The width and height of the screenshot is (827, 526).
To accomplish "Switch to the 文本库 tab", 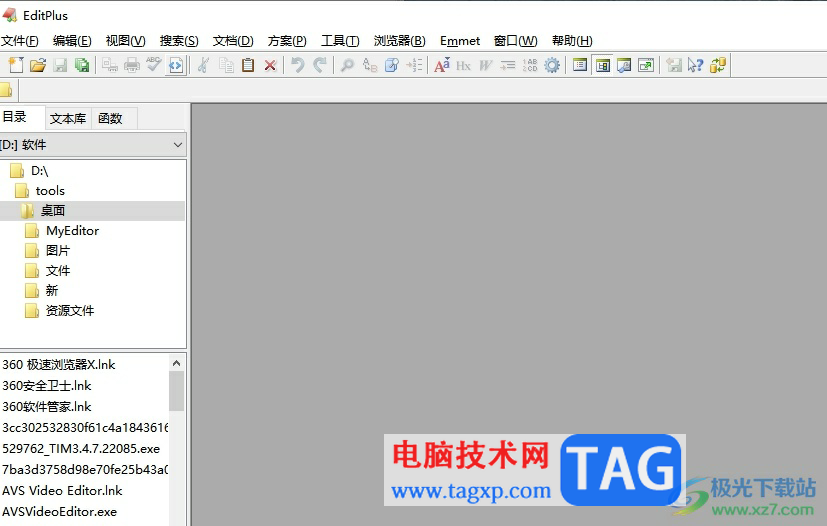I will click(68, 119).
